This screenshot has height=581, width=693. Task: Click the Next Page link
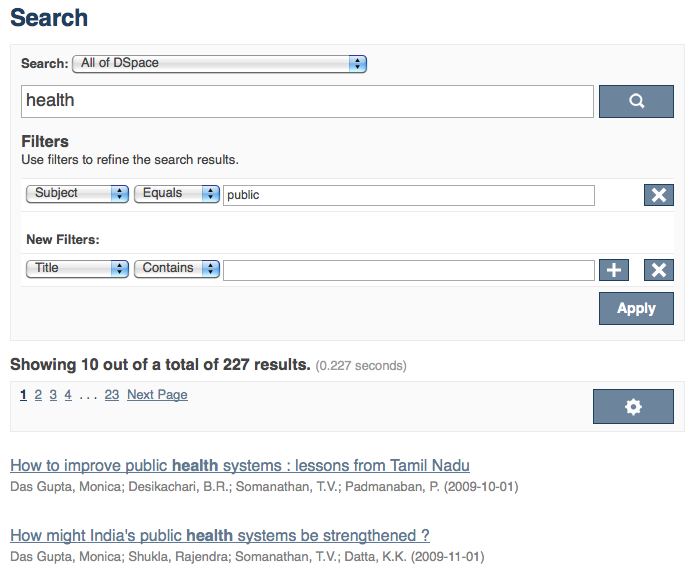pyautogui.click(x=157, y=395)
